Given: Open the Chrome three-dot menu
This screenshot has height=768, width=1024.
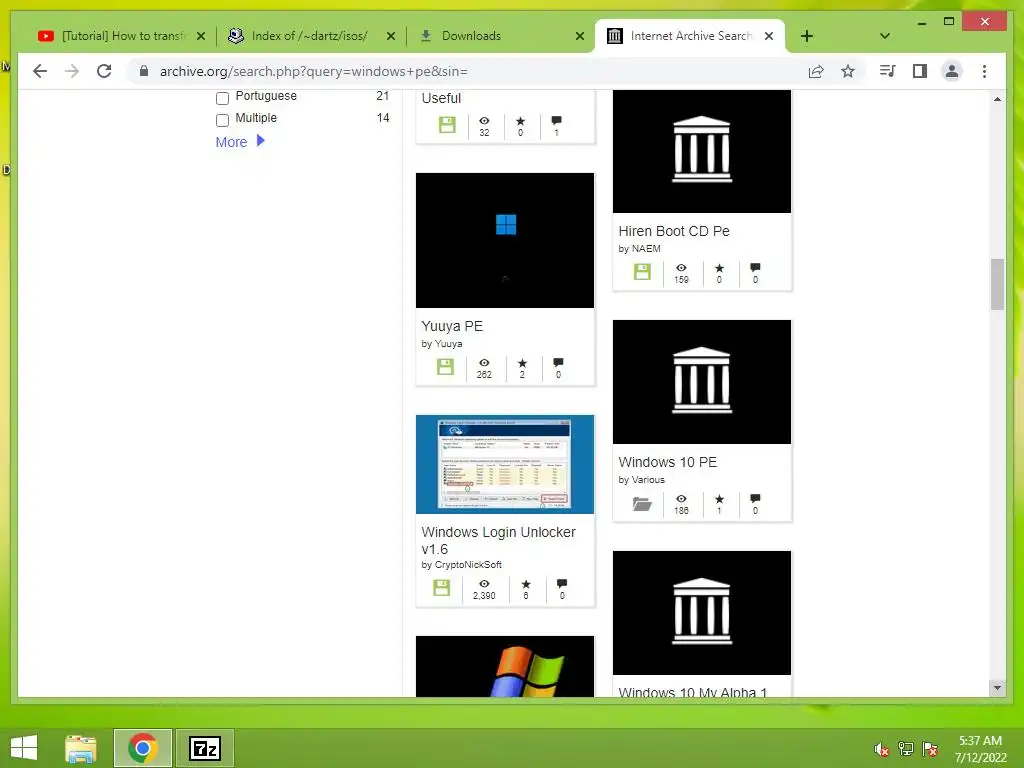Looking at the screenshot, I should (x=984, y=71).
